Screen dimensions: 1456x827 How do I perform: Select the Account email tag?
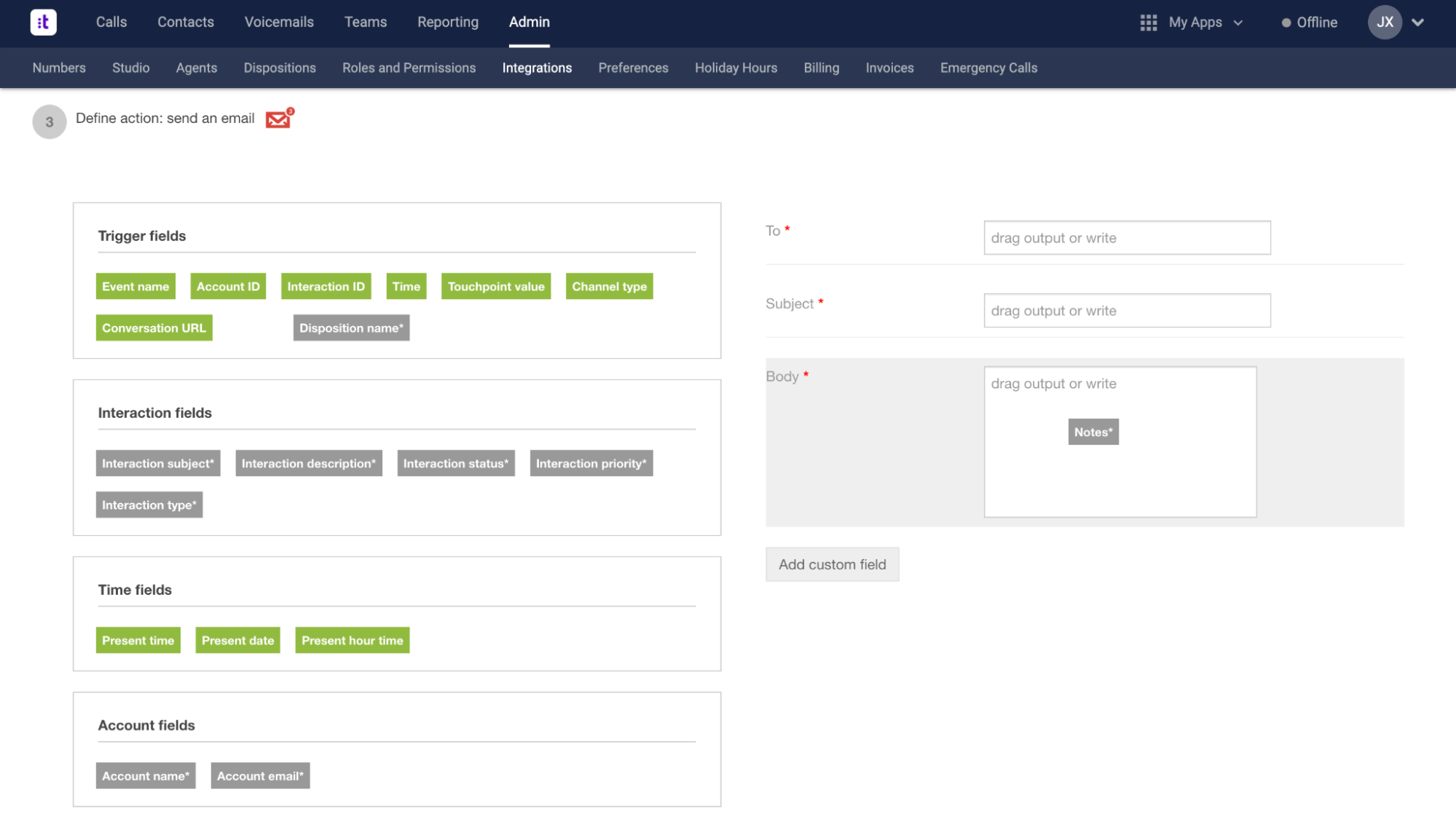point(260,776)
